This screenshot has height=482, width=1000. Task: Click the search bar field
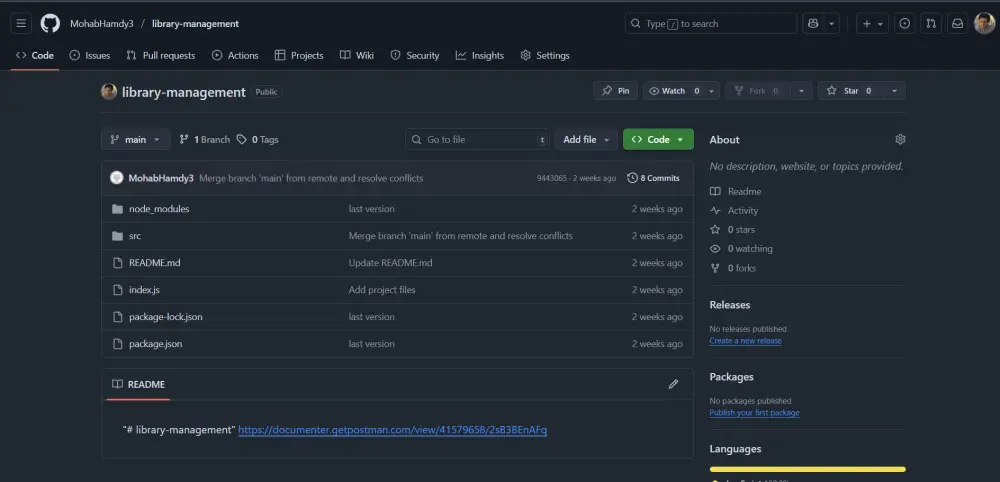(x=710, y=24)
